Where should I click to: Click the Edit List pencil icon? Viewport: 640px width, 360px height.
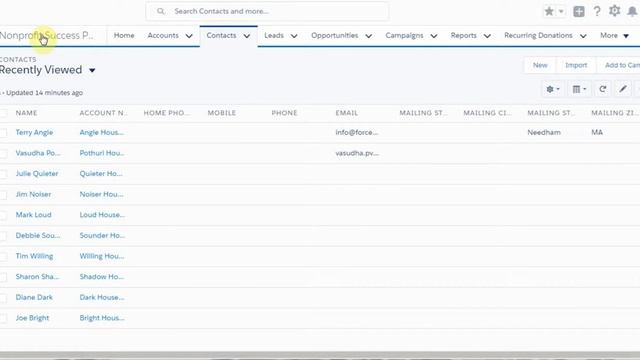(622, 89)
